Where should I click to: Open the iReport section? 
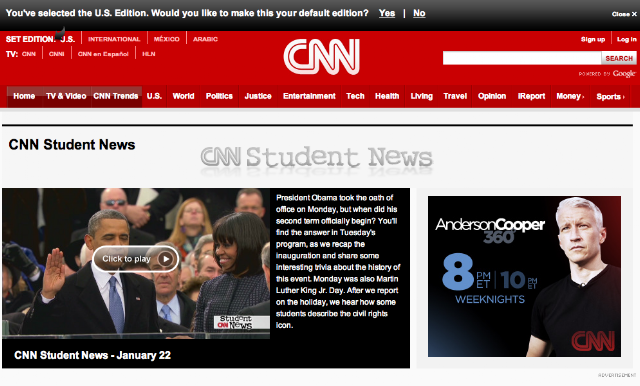[x=531, y=96]
